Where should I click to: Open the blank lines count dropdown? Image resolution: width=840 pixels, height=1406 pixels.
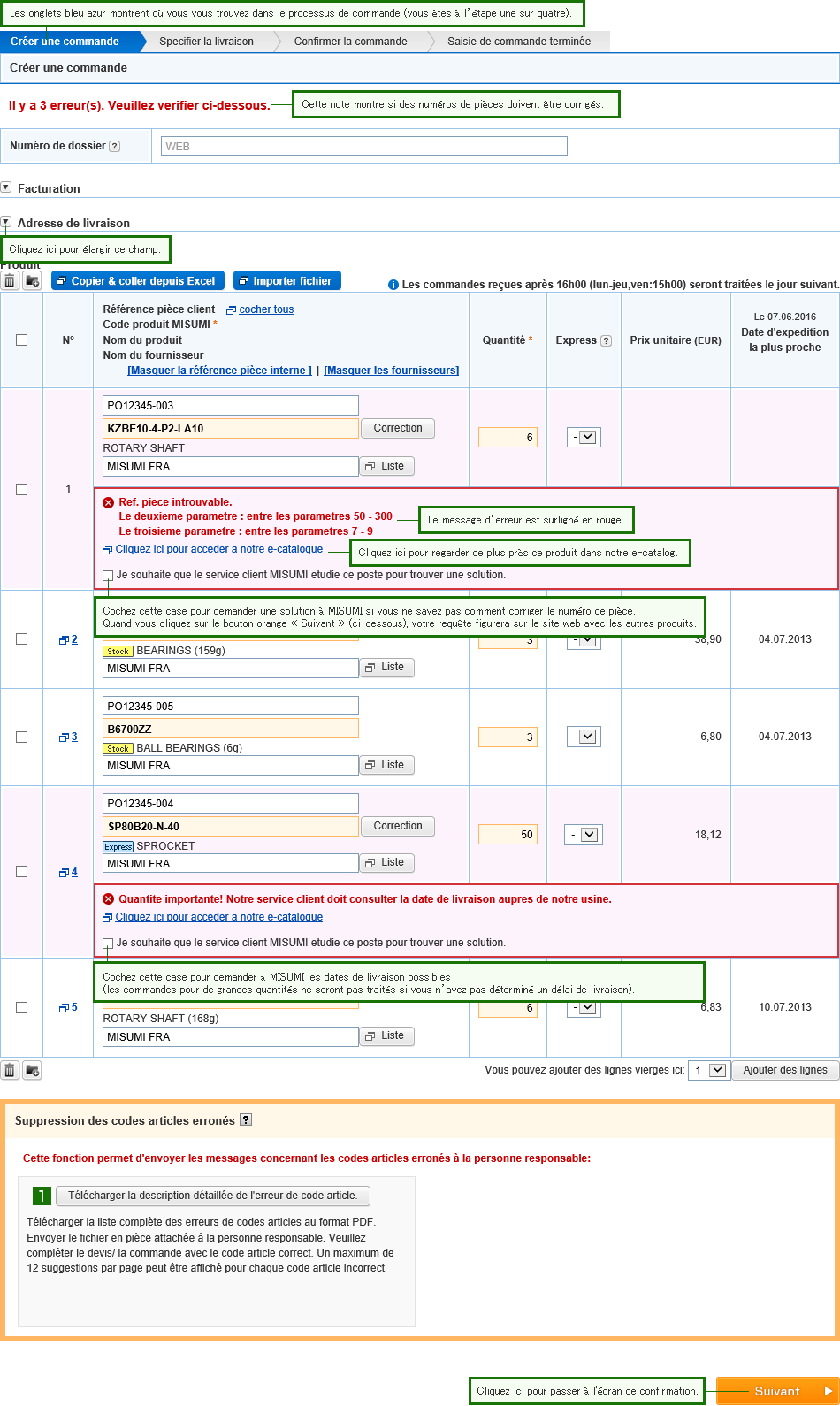tap(707, 1070)
